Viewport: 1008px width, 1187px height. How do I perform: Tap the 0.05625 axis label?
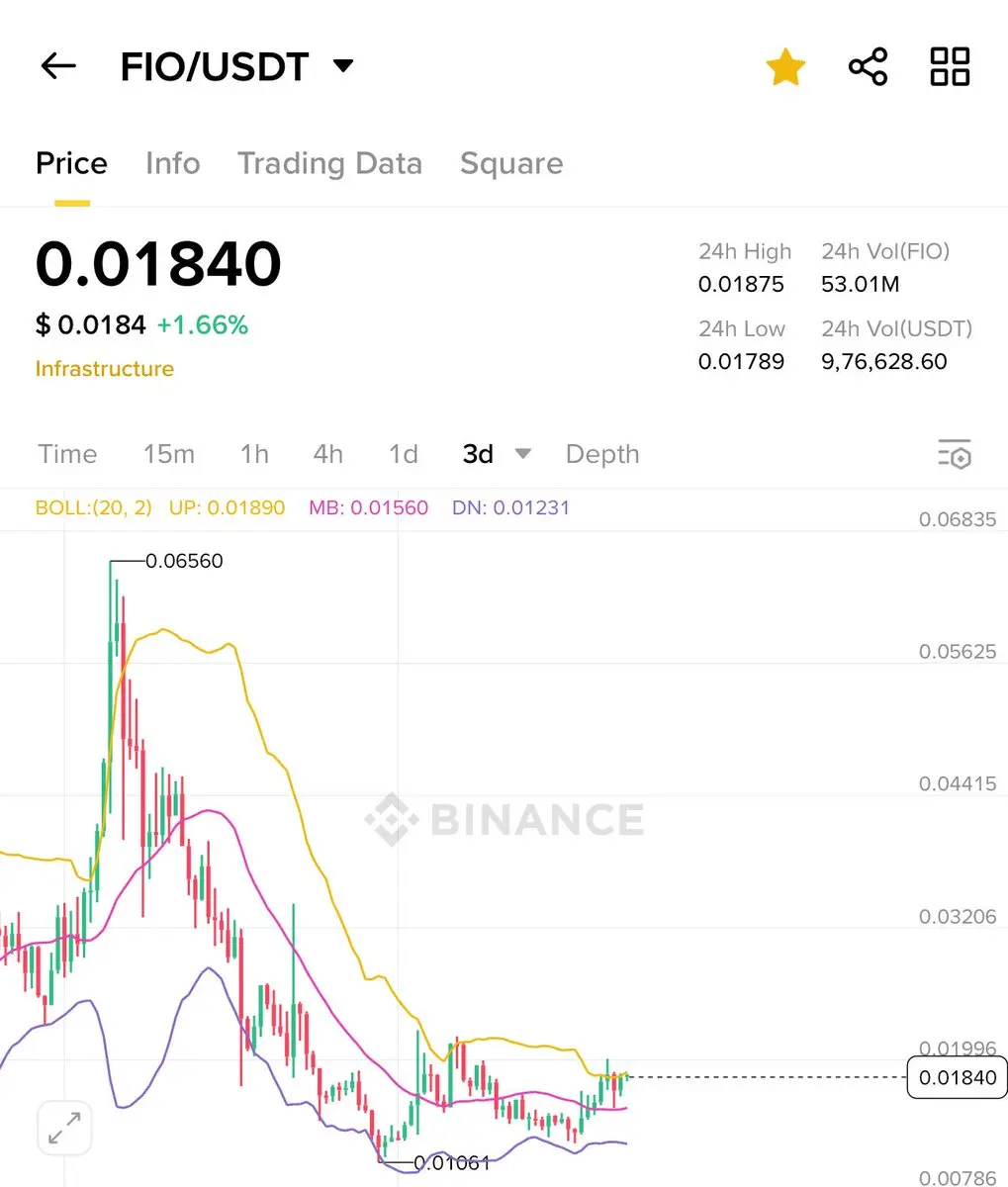[x=958, y=652]
